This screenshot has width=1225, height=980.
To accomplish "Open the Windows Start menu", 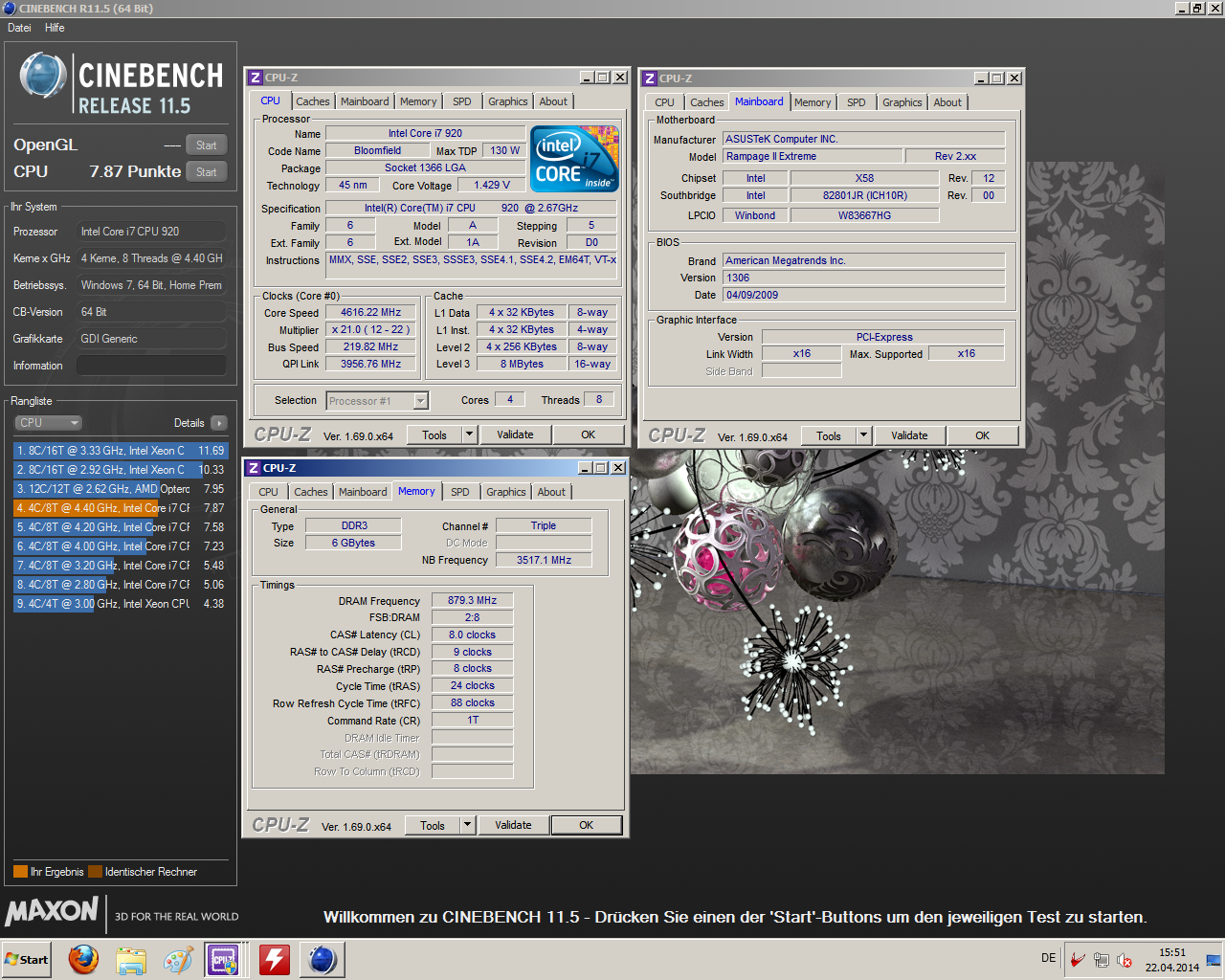I will pos(27,959).
